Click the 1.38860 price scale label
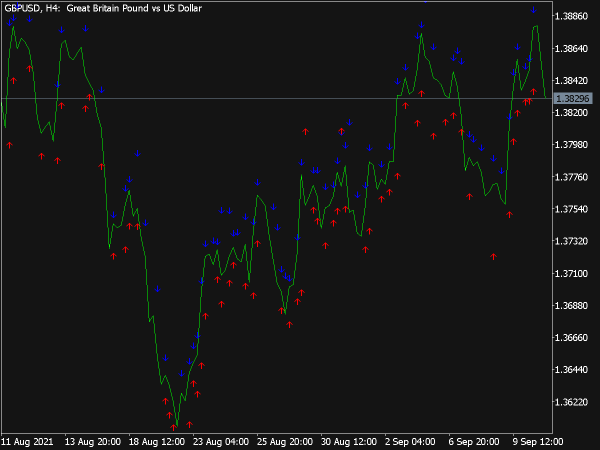The image size is (600, 450). pyautogui.click(x=571, y=16)
